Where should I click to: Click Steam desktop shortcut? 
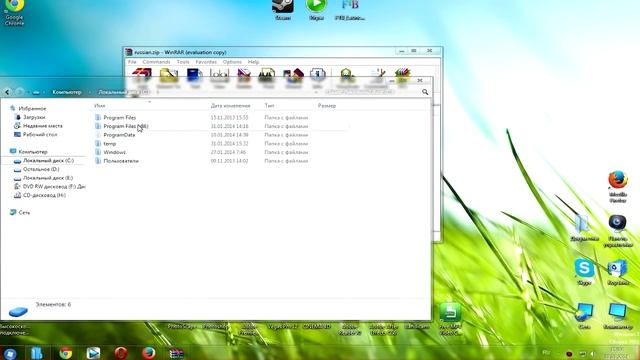click(x=283, y=10)
